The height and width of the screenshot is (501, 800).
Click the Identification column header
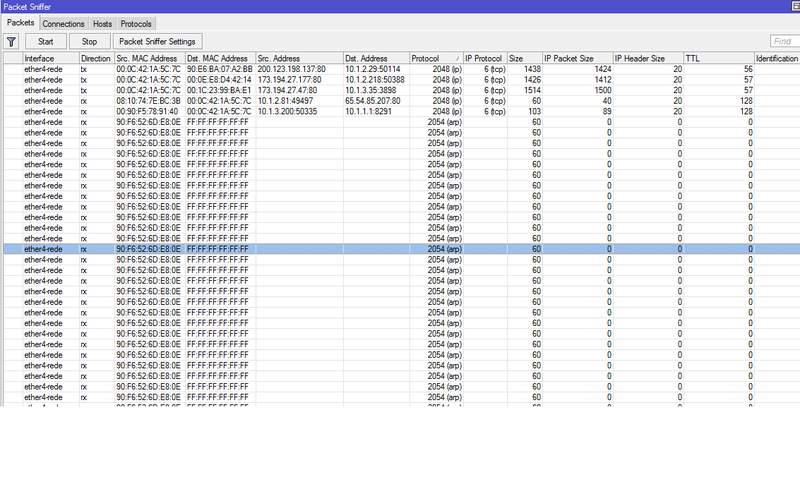pyautogui.click(x=777, y=58)
